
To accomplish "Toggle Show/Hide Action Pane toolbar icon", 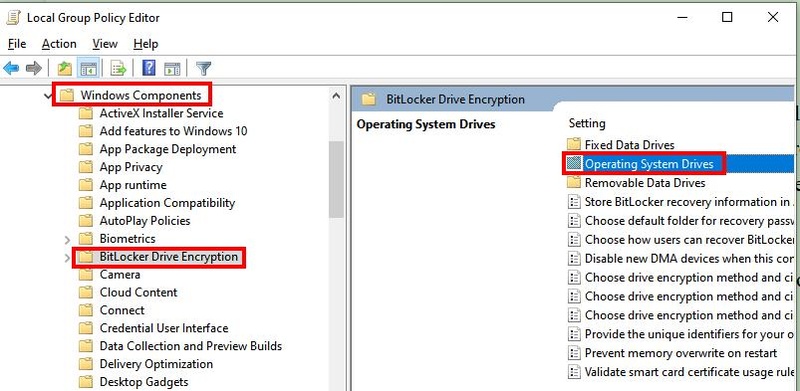I will [172, 68].
